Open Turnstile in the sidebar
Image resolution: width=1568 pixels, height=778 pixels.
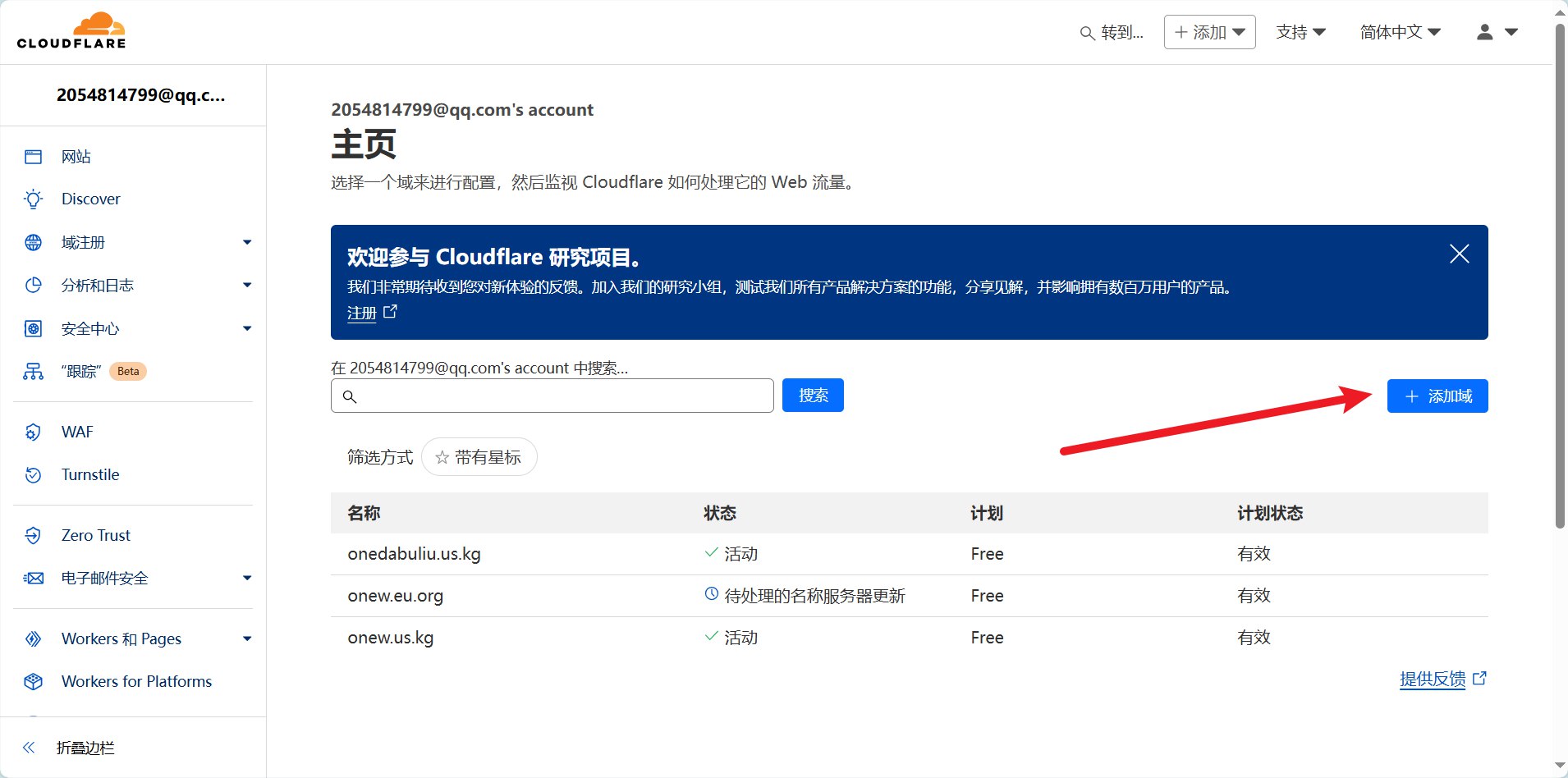point(90,474)
